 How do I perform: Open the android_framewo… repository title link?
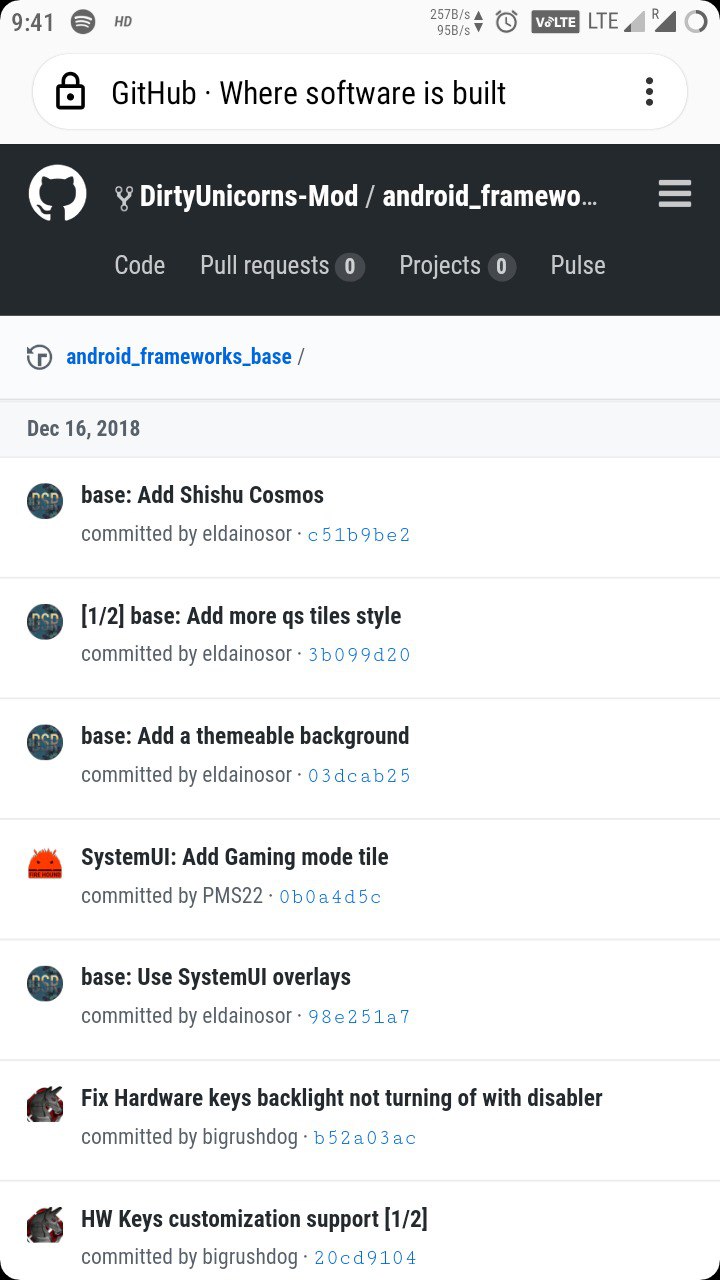[490, 196]
